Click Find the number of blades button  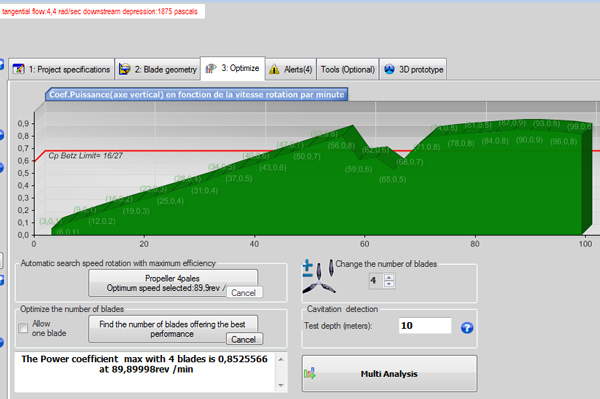pyautogui.click(x=173, y=329)
